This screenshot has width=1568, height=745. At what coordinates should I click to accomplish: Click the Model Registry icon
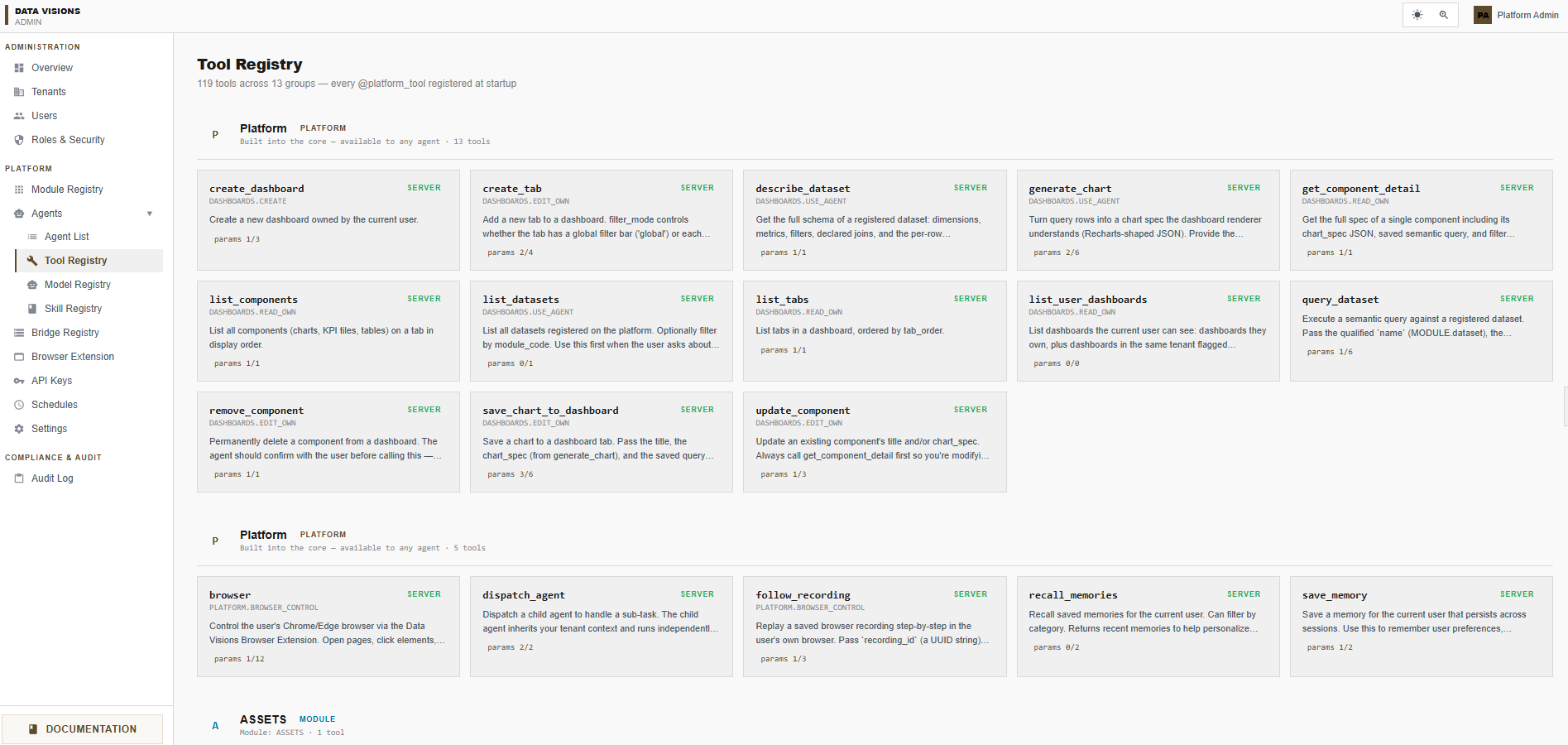(x=32, y=285)
